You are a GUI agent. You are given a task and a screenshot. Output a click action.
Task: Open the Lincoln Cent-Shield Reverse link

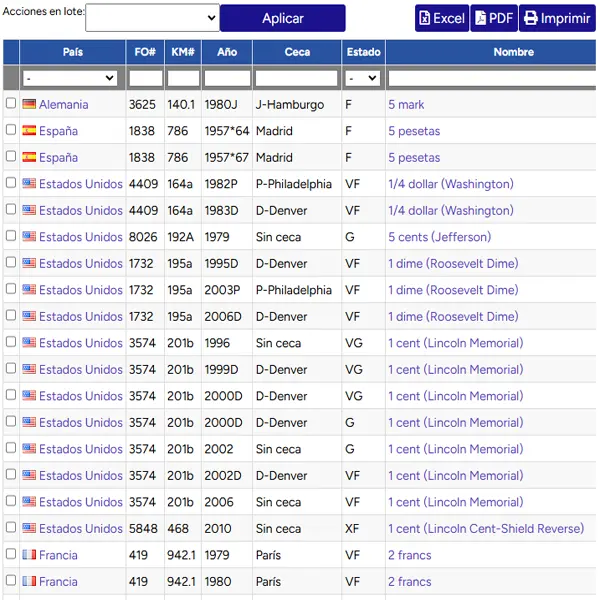pyautogui.click(x=486, y=528)
